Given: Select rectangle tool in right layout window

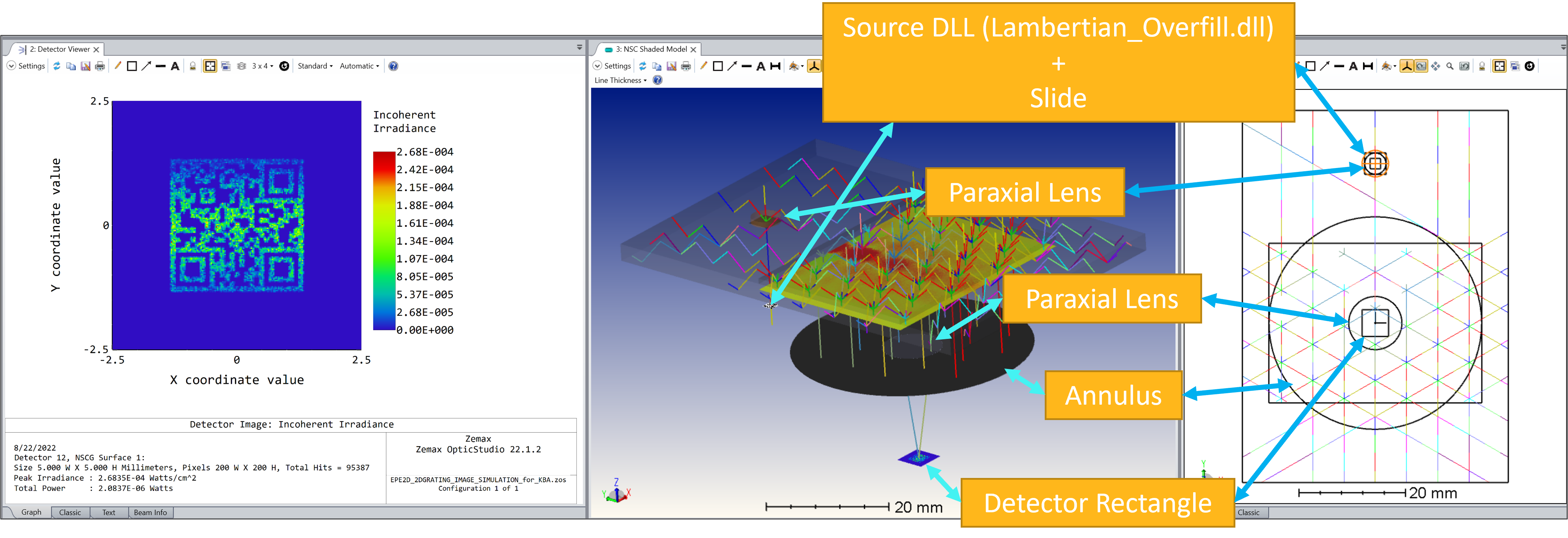Looking at the screenshot, I should [1310, 66].
